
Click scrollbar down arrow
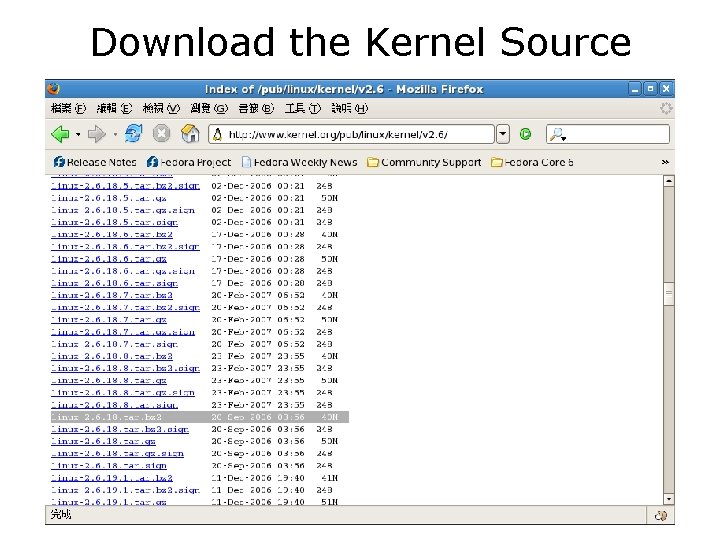[669, 499]
